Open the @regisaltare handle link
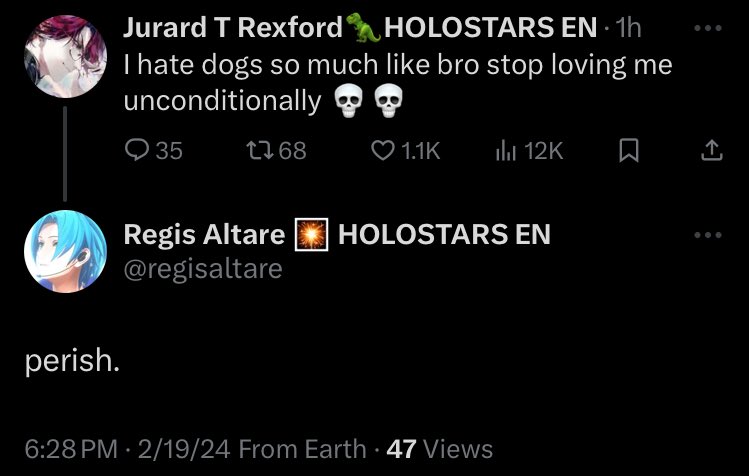 point(203,269)
